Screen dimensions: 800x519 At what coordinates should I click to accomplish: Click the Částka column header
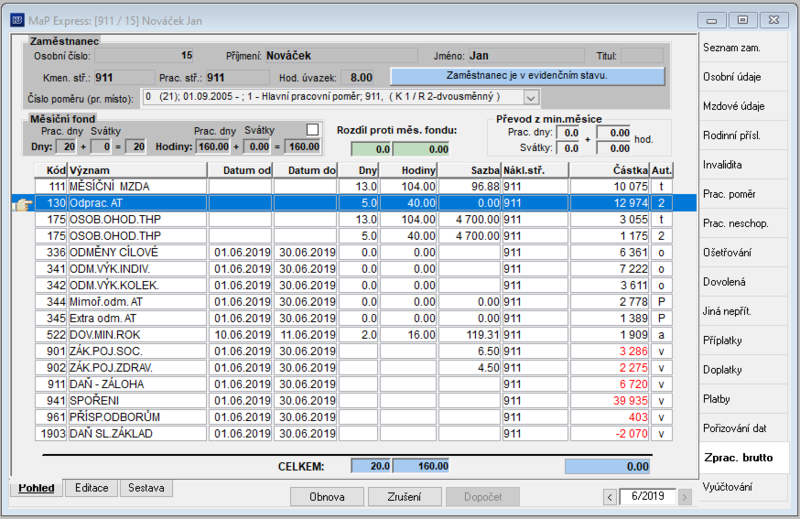(609, 170)
